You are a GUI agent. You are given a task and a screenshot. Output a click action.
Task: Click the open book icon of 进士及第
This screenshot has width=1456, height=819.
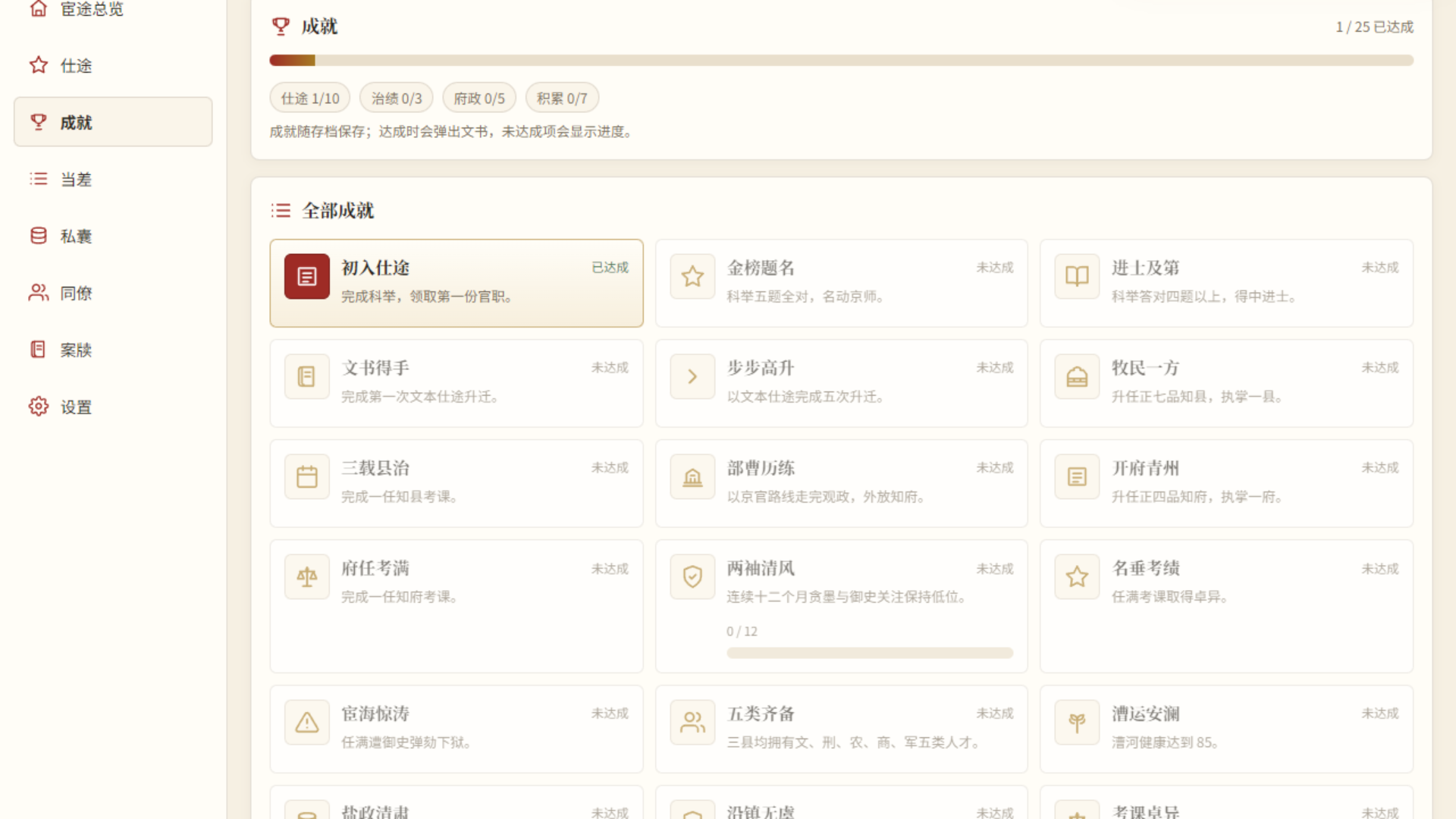(1077, 276)
